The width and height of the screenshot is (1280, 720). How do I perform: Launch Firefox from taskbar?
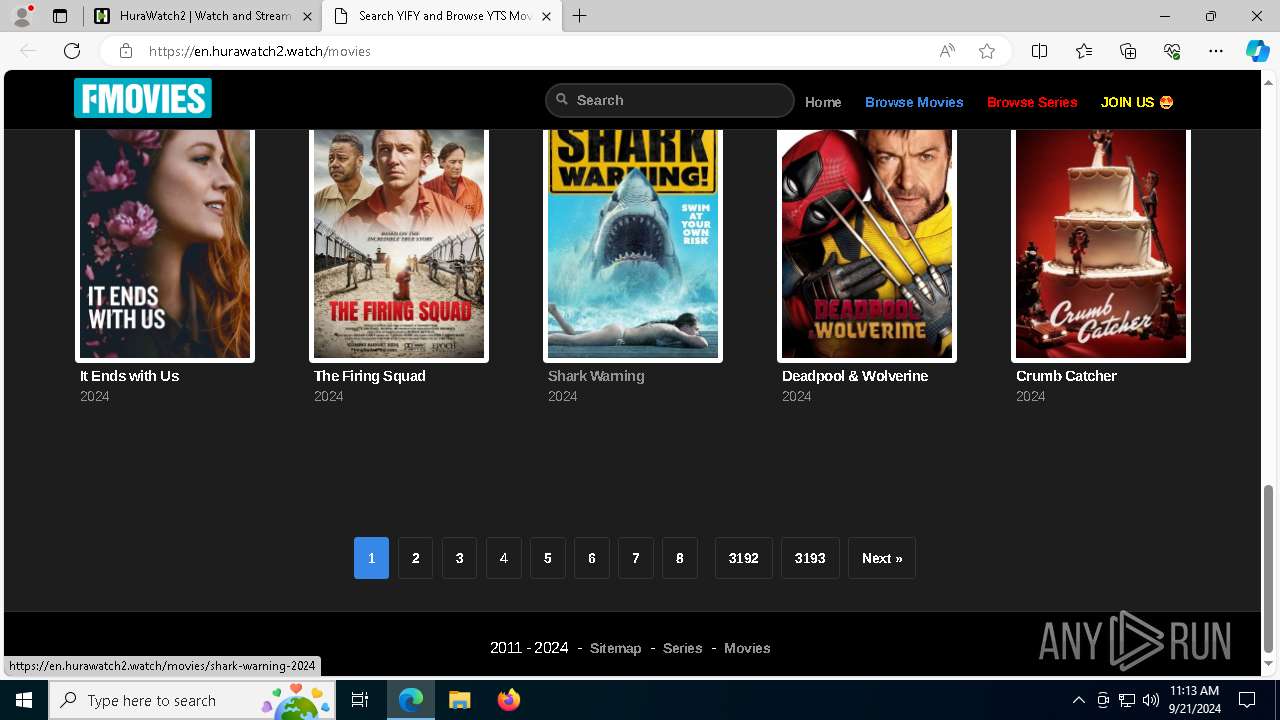coord(508,700)
